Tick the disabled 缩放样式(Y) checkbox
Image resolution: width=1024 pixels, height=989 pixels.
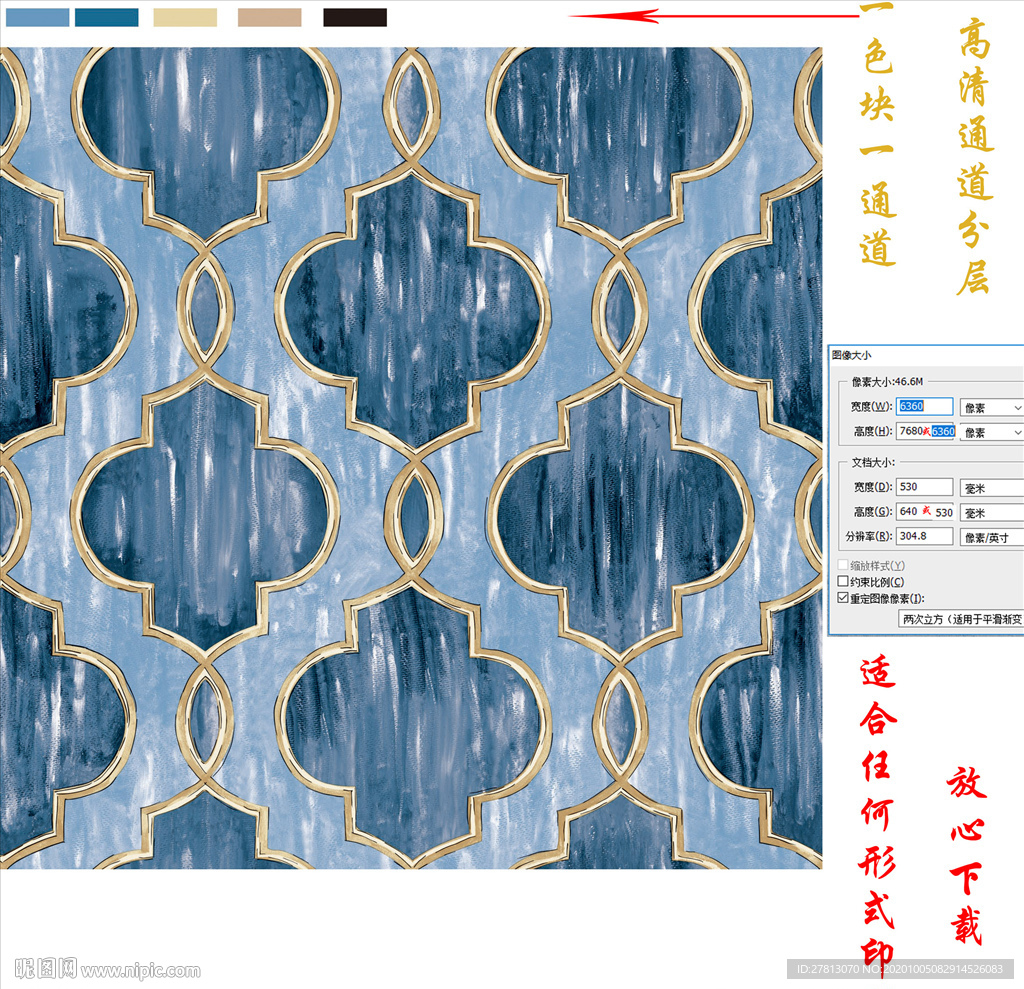(x=843, y=565)
